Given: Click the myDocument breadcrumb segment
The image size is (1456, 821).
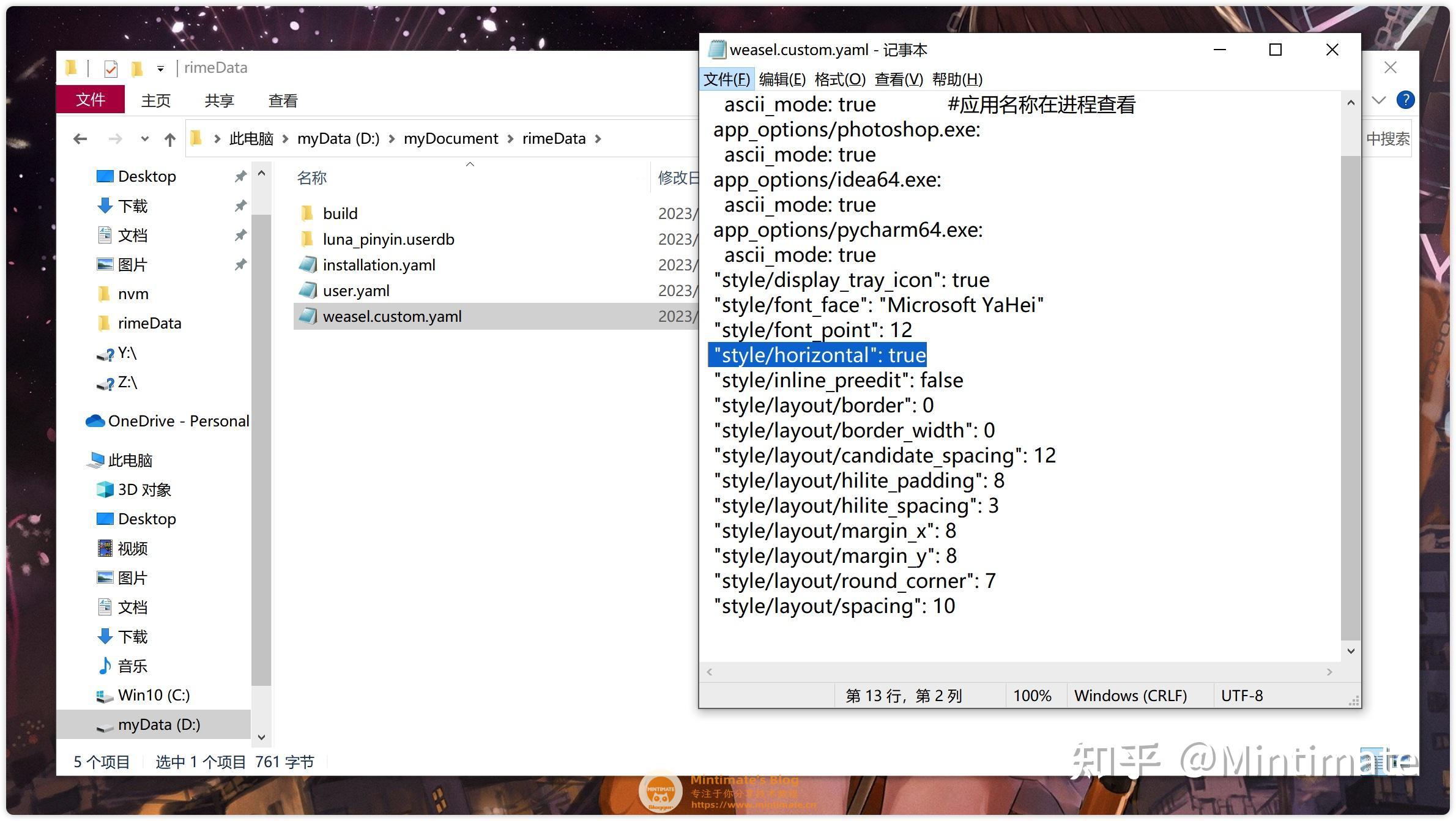Looking at the screenshot, I should point(450,139).
